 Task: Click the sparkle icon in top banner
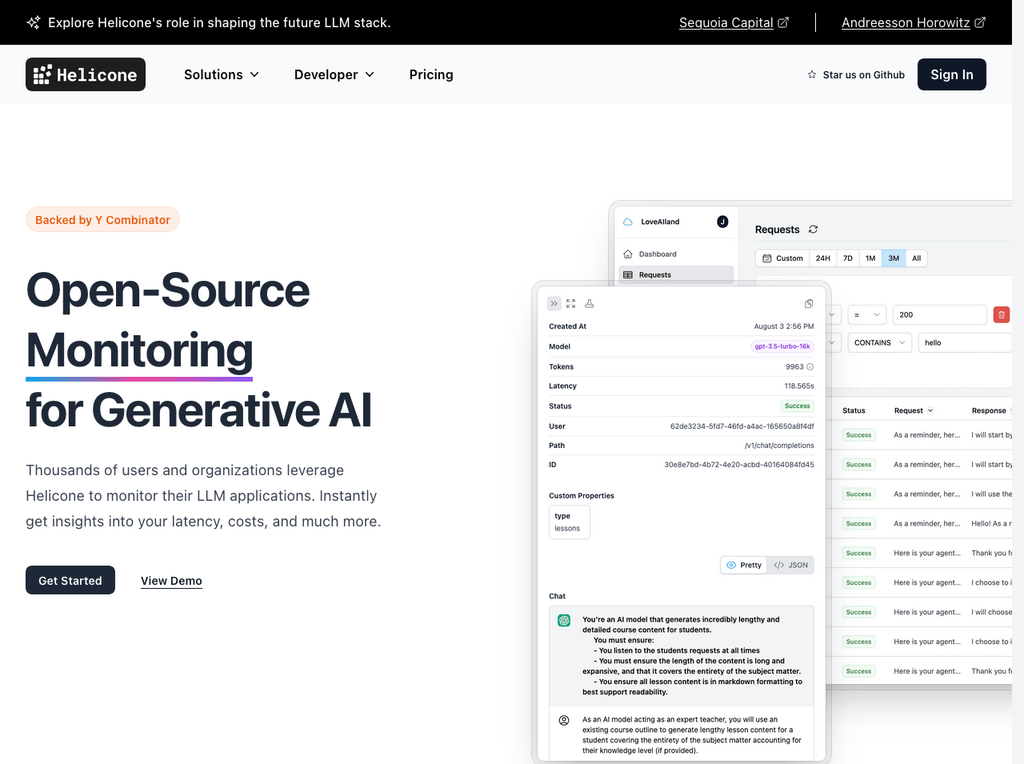coord(33,23)
